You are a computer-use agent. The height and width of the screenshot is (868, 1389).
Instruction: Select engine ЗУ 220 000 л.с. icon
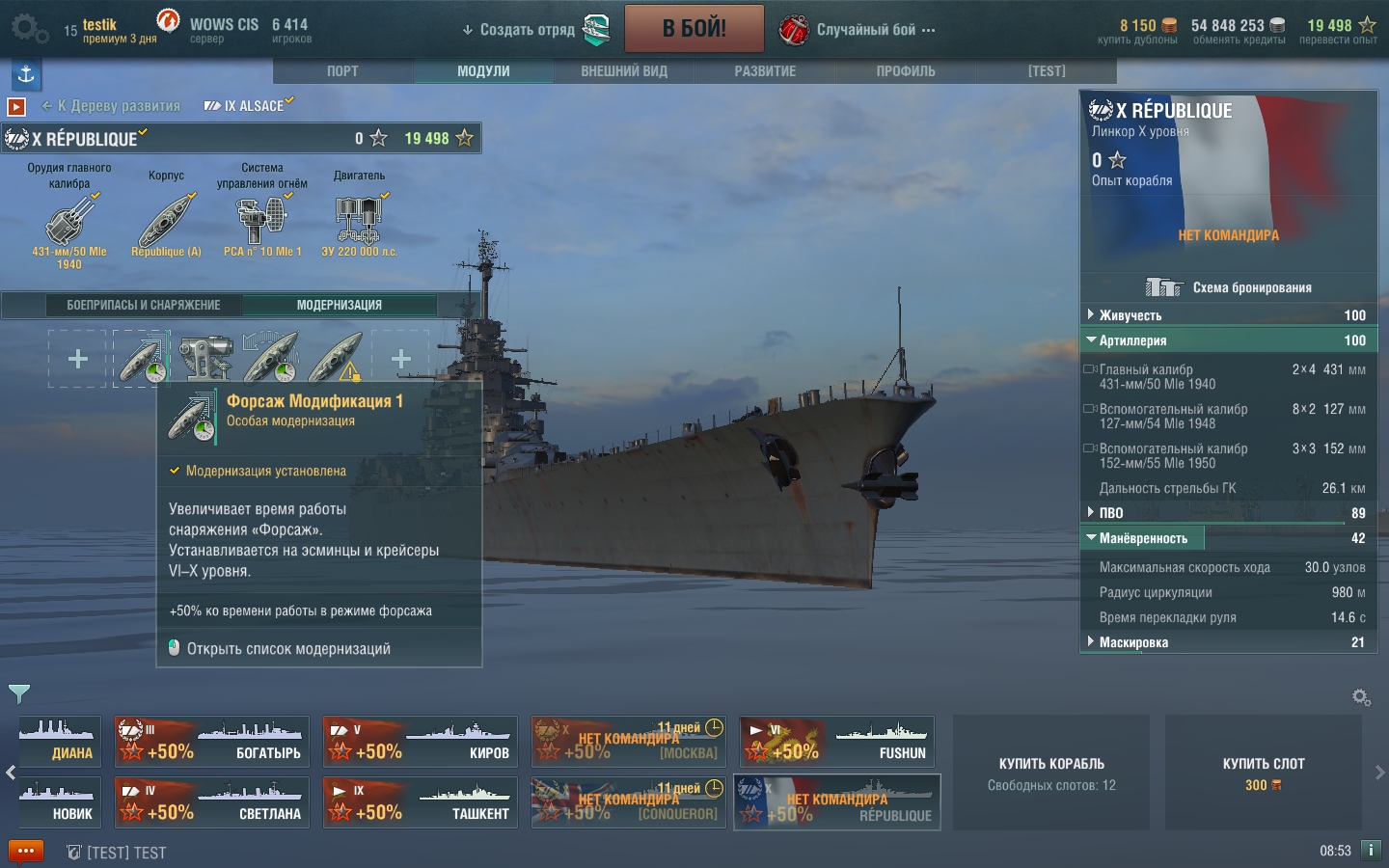click(359, 219)
